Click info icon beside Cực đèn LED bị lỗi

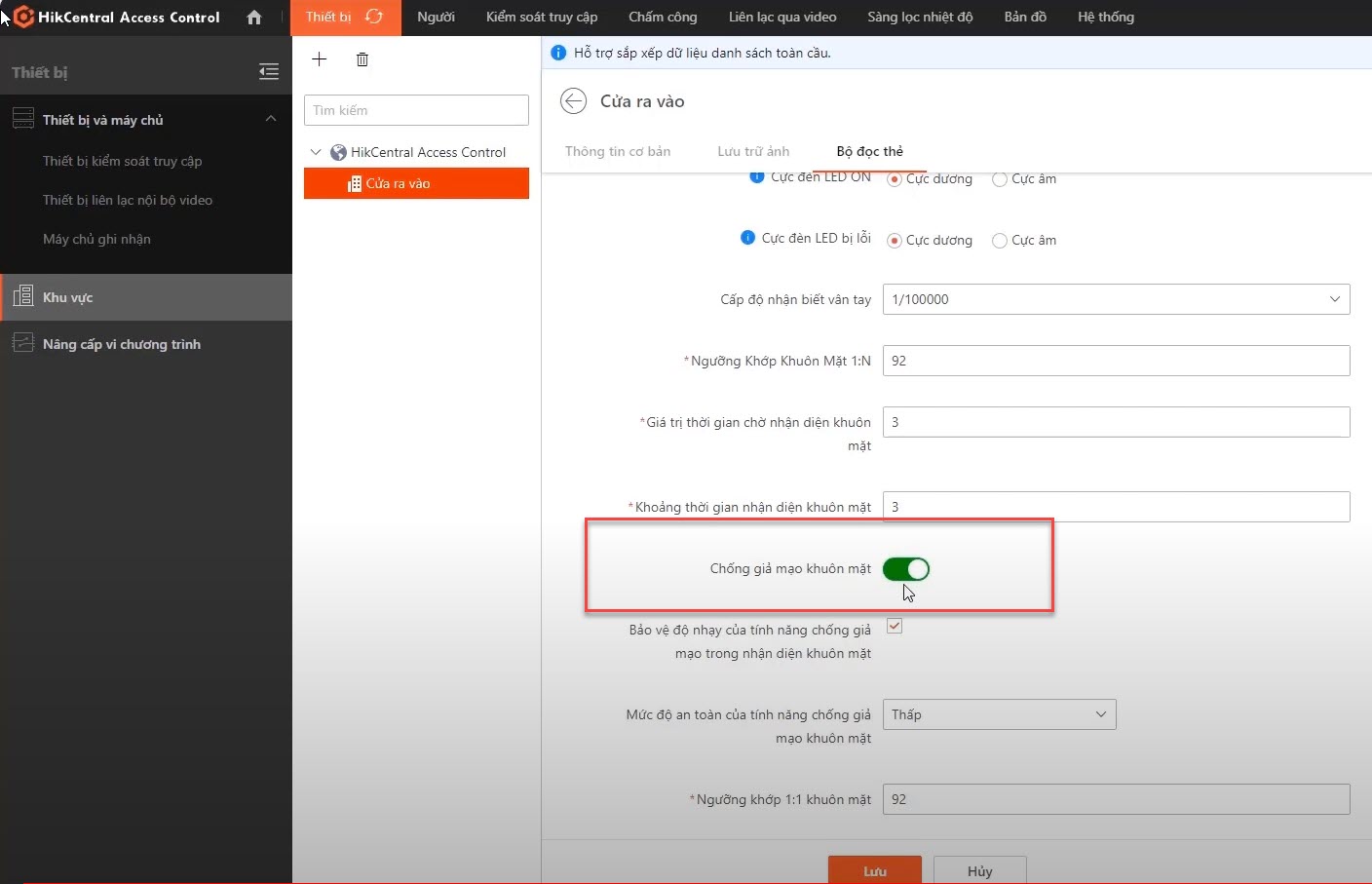[747, 238]
